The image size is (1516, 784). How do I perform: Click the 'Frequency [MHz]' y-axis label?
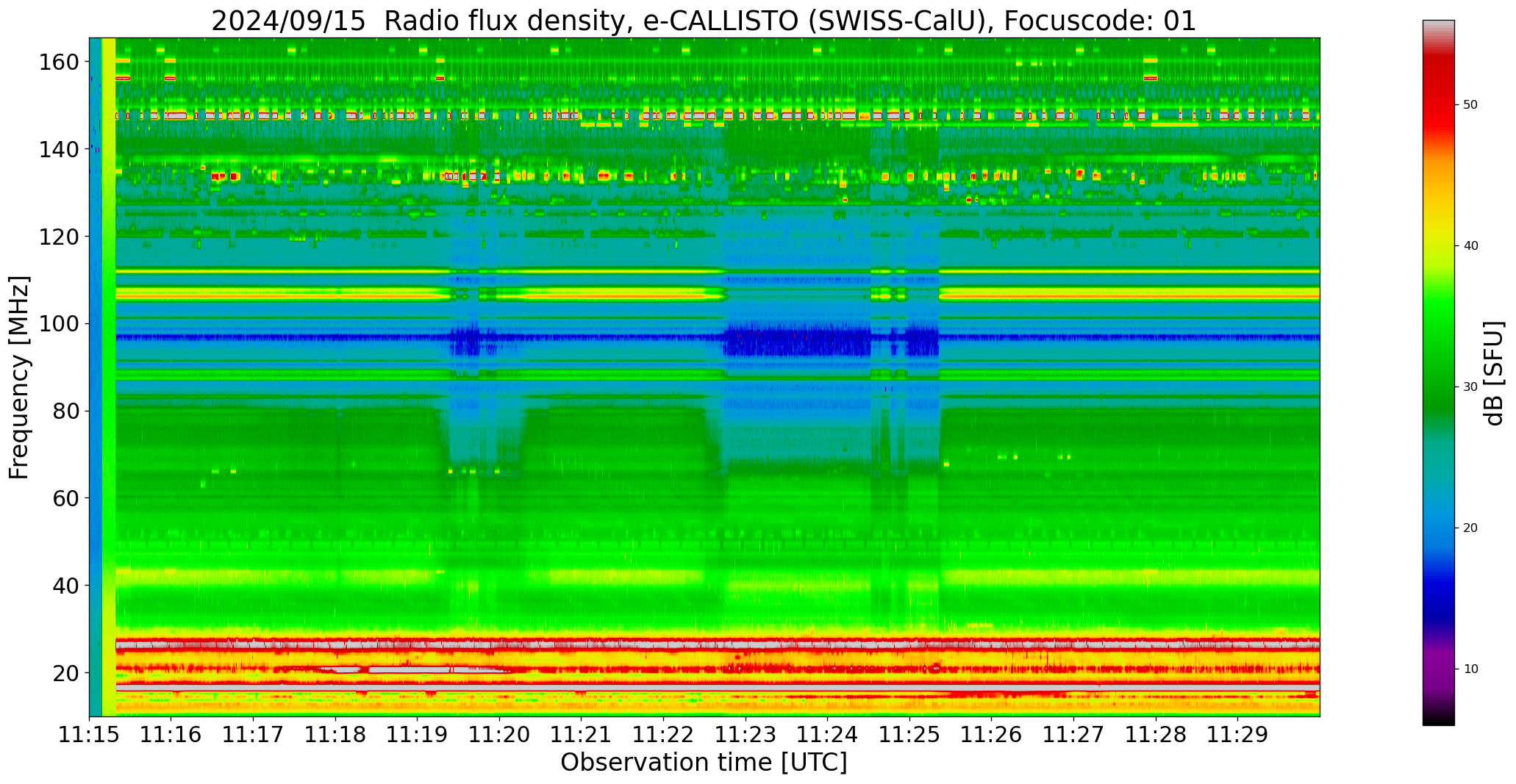(20, 378)
